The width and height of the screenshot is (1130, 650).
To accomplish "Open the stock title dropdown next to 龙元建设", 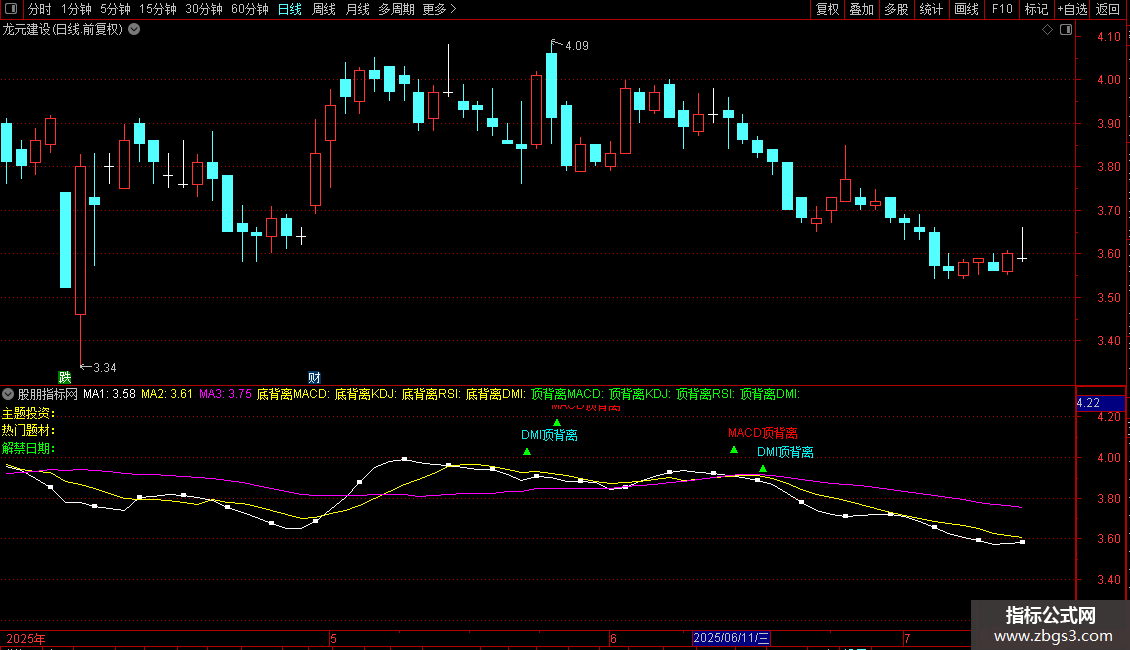I will [134, 30].
